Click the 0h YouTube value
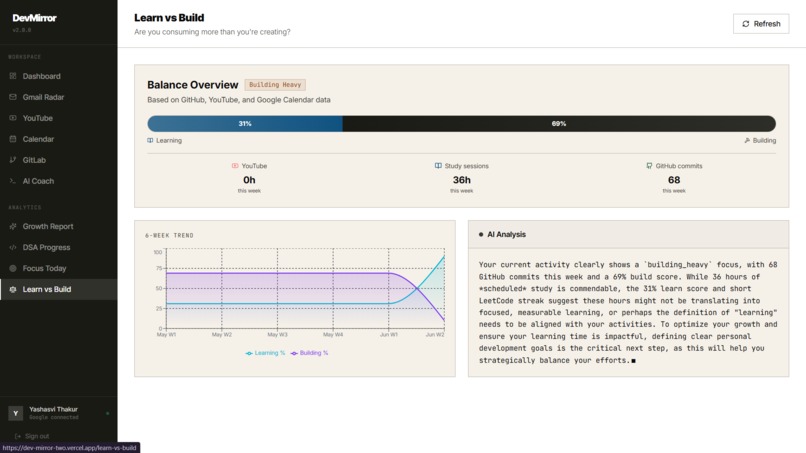This screenshot has height=453, width=806. (249, 180)
